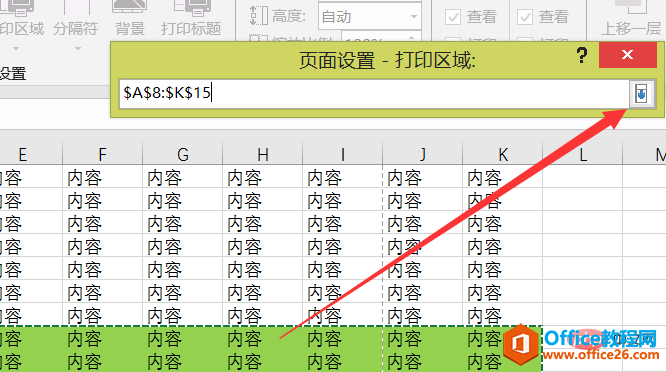
Task: Select column header K
Action: (x=502, y=155)
